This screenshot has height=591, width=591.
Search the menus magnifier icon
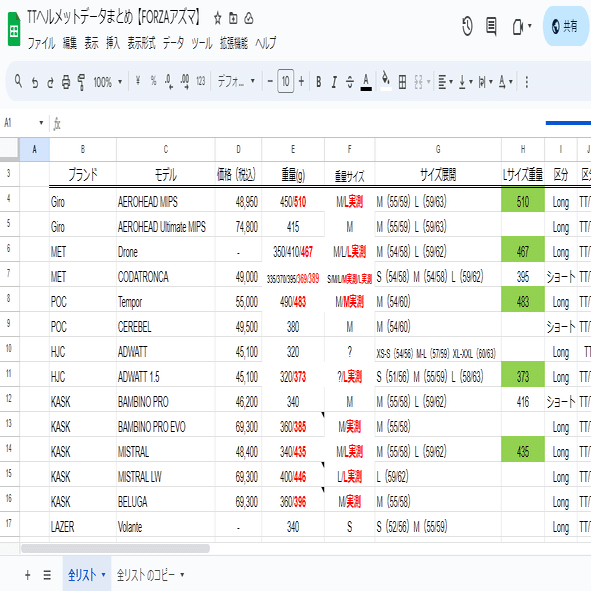pos(18,81)
